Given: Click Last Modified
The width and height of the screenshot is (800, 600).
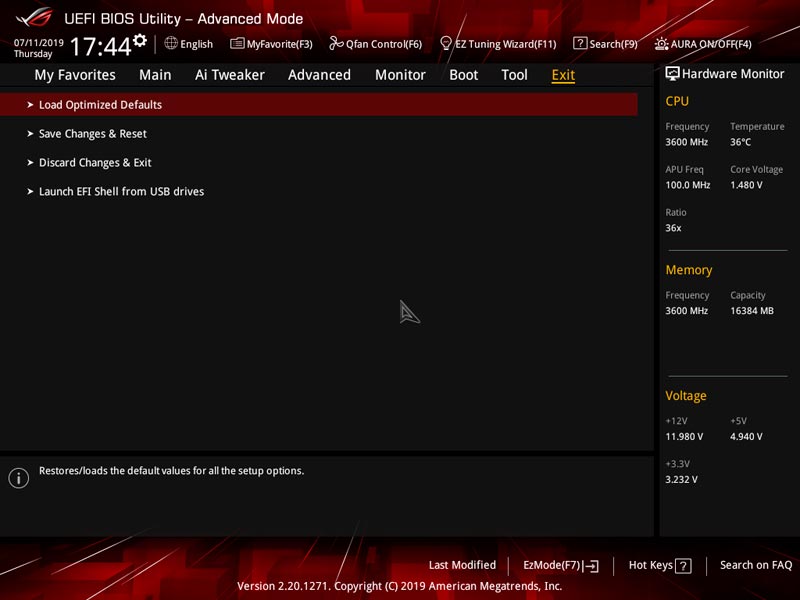Looking at the screenshot, I should click(462, 565).
